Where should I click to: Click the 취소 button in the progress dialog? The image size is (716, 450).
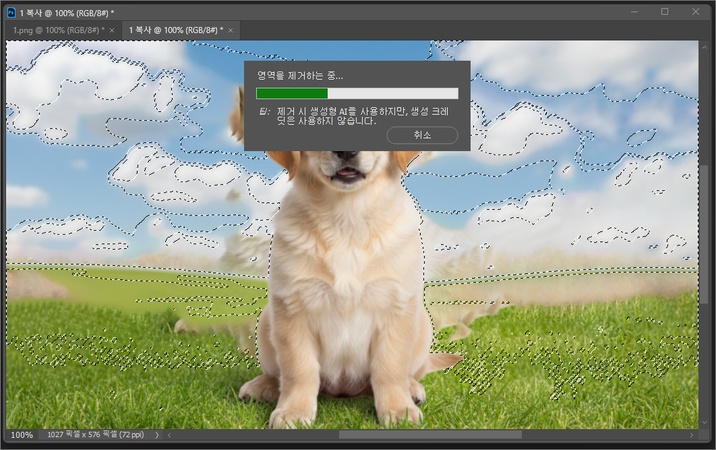coord(422,135)
